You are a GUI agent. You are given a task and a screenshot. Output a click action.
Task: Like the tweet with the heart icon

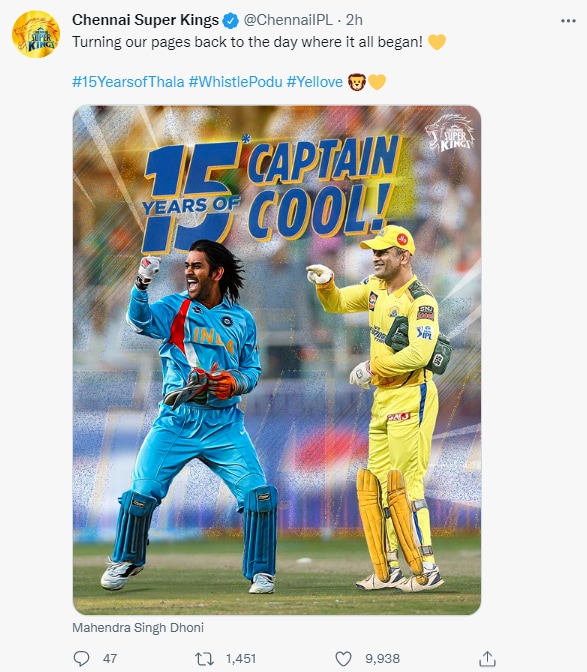click(x=343, y=658)
